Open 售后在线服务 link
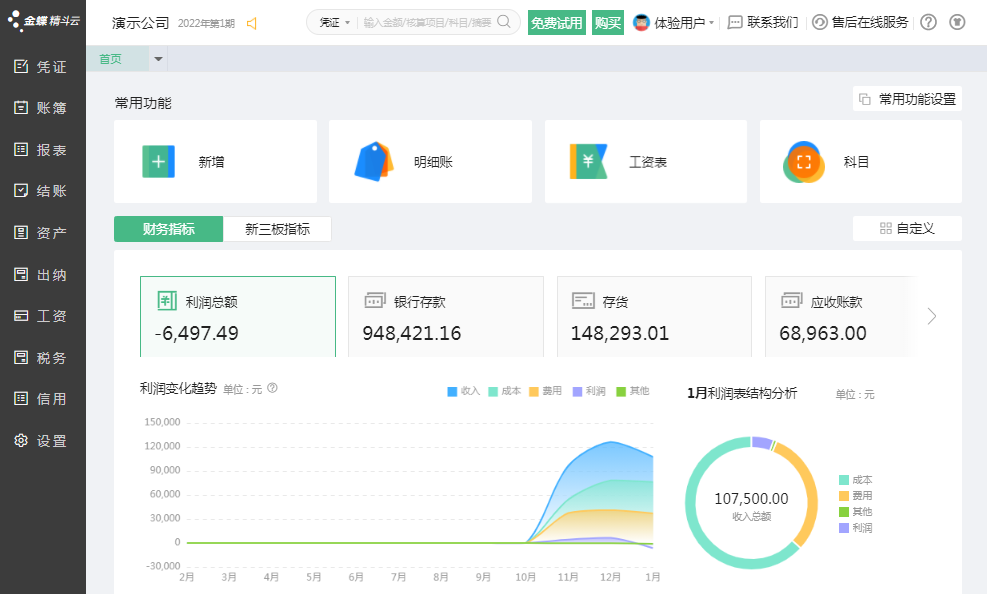 pos(860,23)
